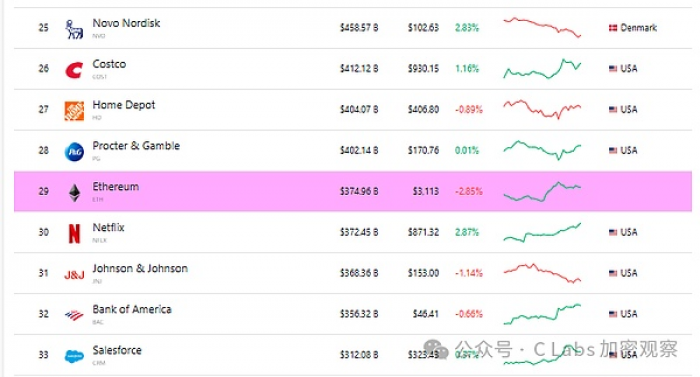Click the Ethereum price trend chart

click(542, 192)
